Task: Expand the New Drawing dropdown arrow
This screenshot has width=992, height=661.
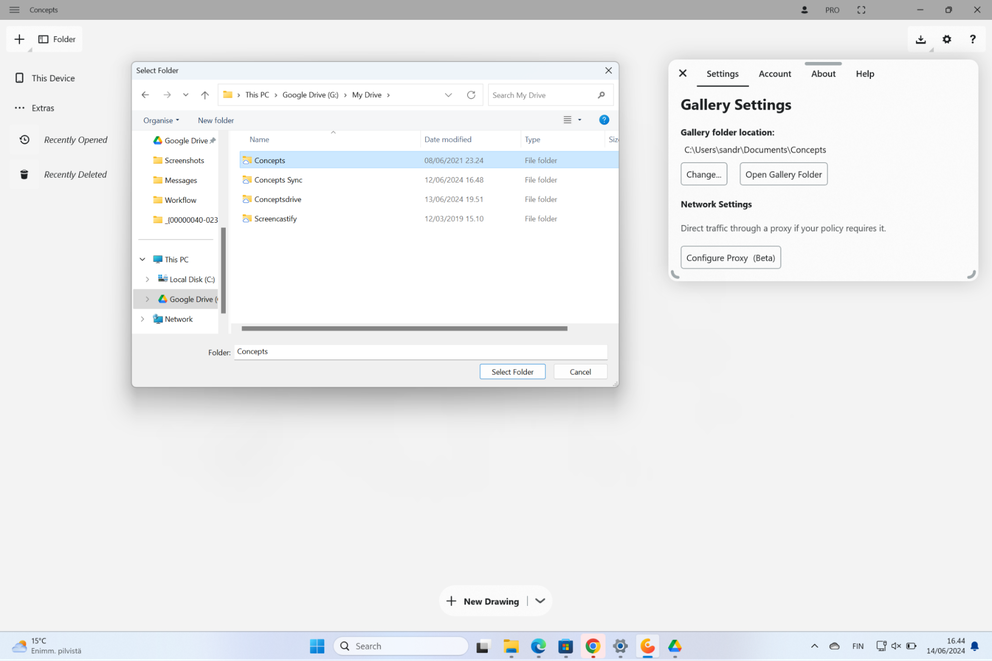Action: (539, 601)
